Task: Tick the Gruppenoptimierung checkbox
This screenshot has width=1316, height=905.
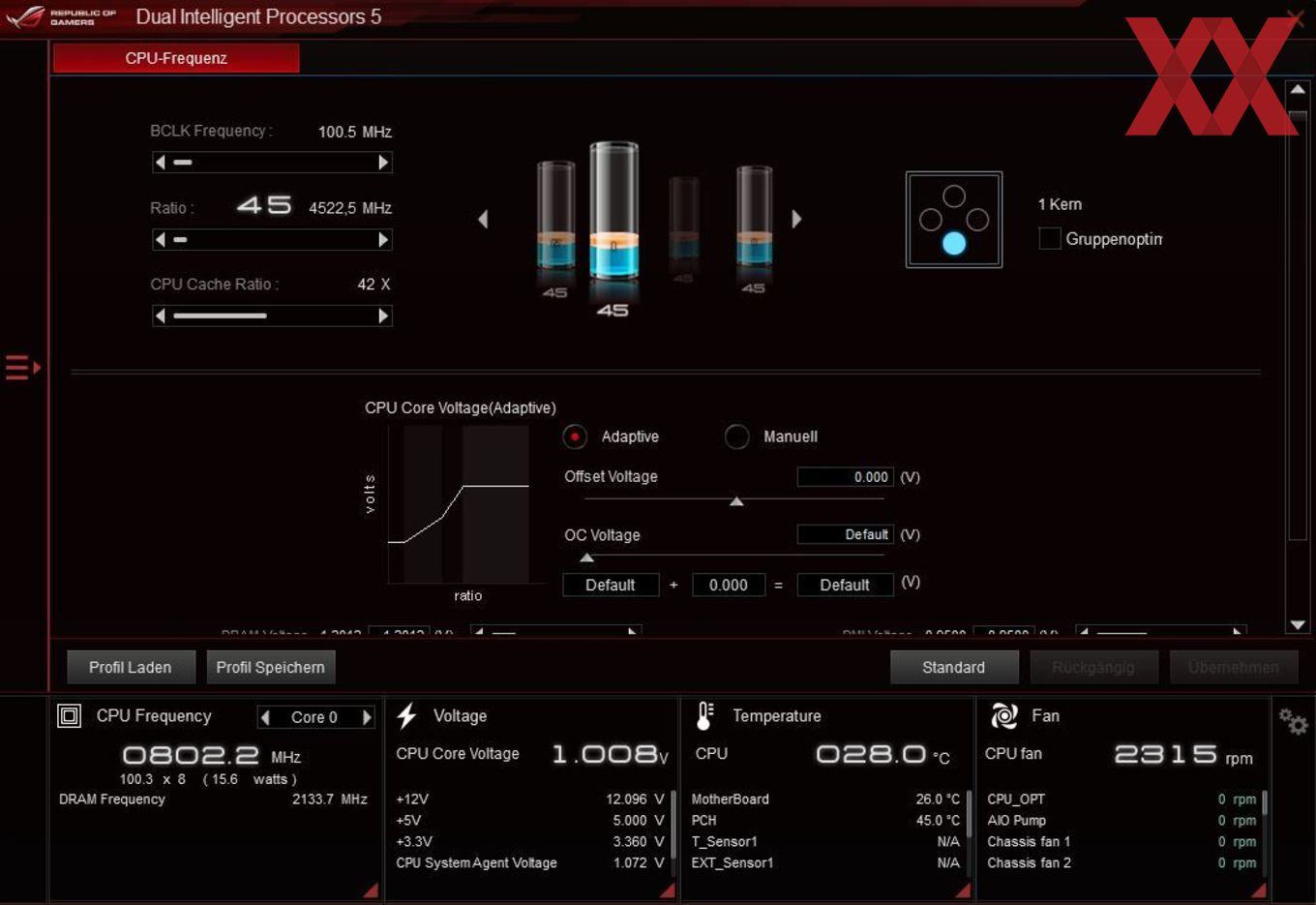Action: pyautogui.click(x=1049, y=238)
